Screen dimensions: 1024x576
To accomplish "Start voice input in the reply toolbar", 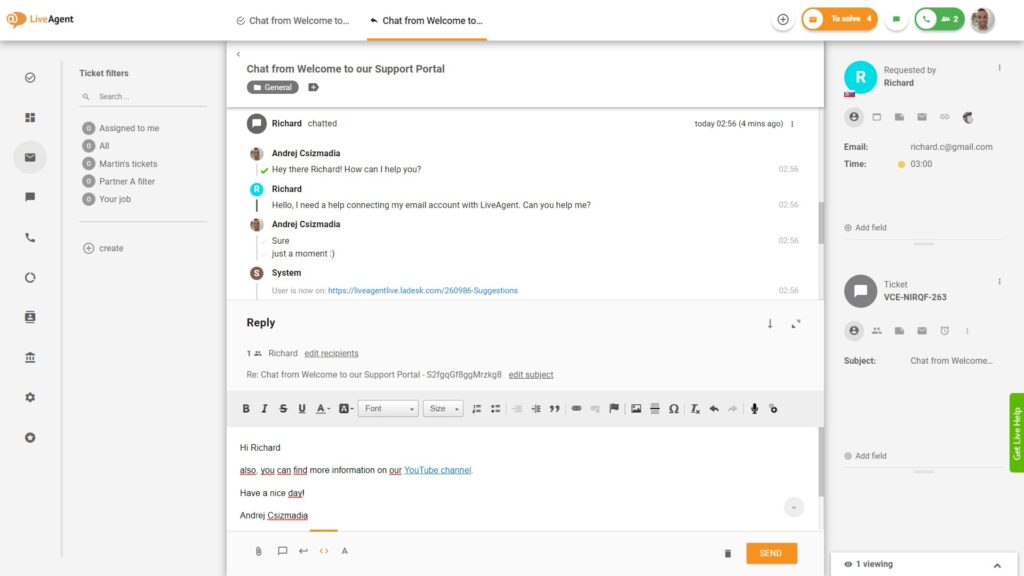I will pyautogui.click(x=754, y=408).
